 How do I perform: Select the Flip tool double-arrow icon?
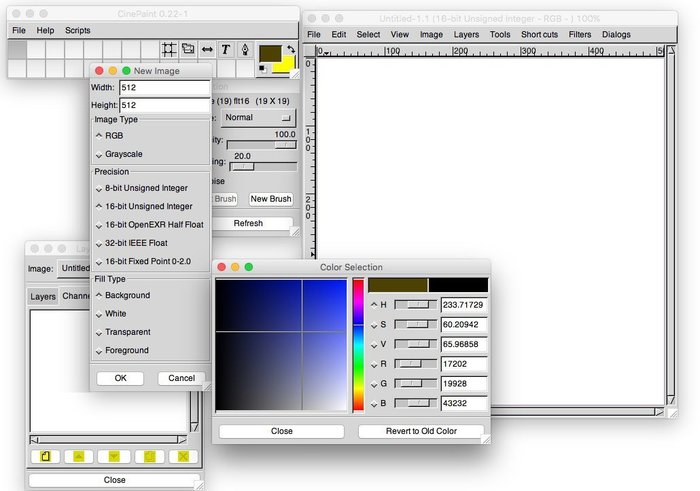tap(207, 50)
